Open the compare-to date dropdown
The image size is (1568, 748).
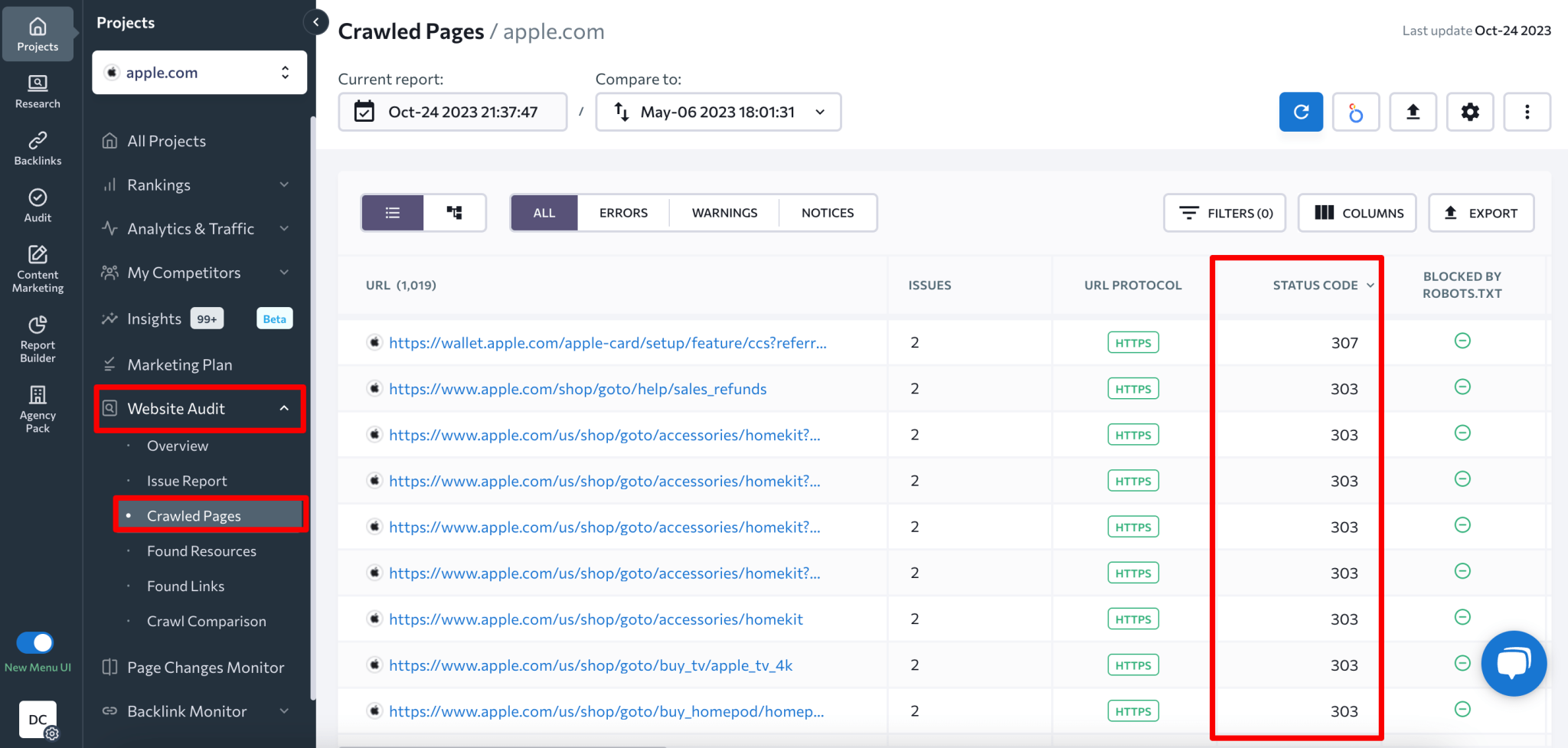point(819,112)
